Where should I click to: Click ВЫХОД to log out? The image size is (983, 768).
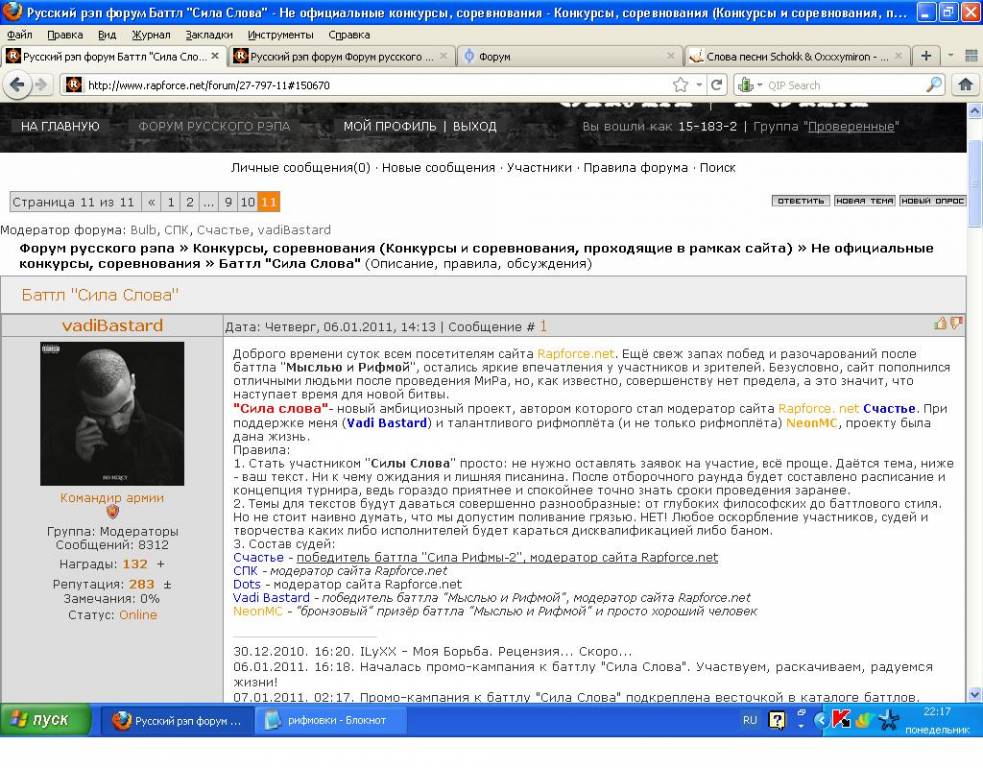point(475,126)
